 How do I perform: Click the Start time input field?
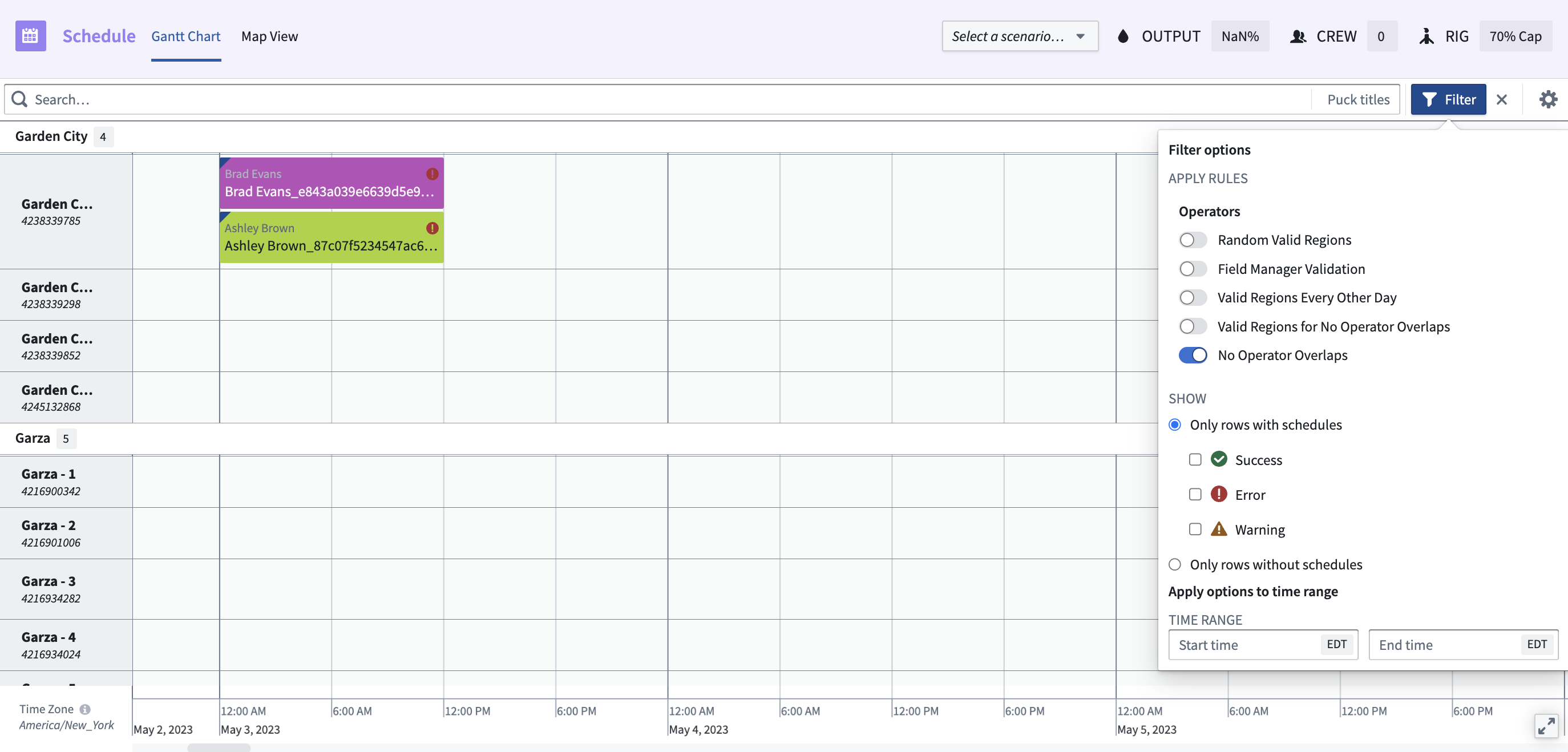pos(1263,645)
